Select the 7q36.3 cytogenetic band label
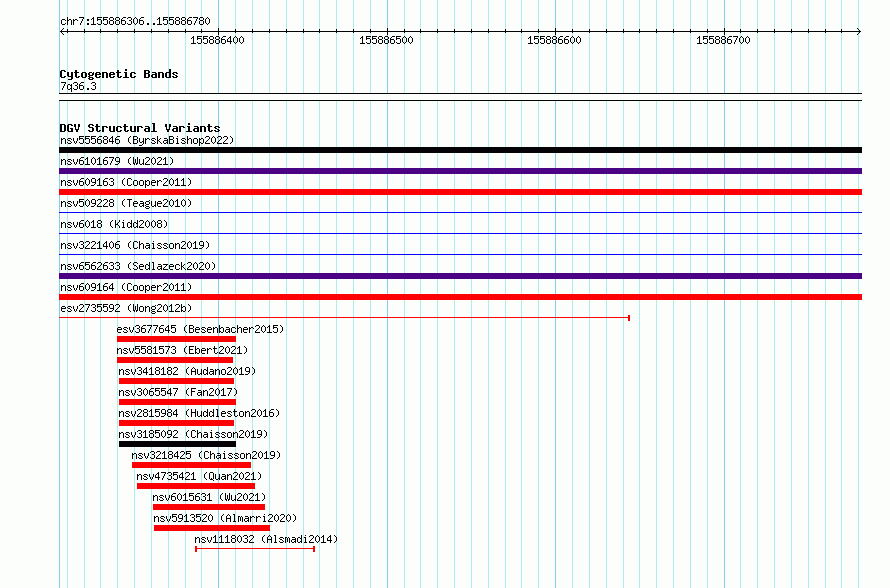The width and height of the screenshot is (890, 588). (78, 86)
